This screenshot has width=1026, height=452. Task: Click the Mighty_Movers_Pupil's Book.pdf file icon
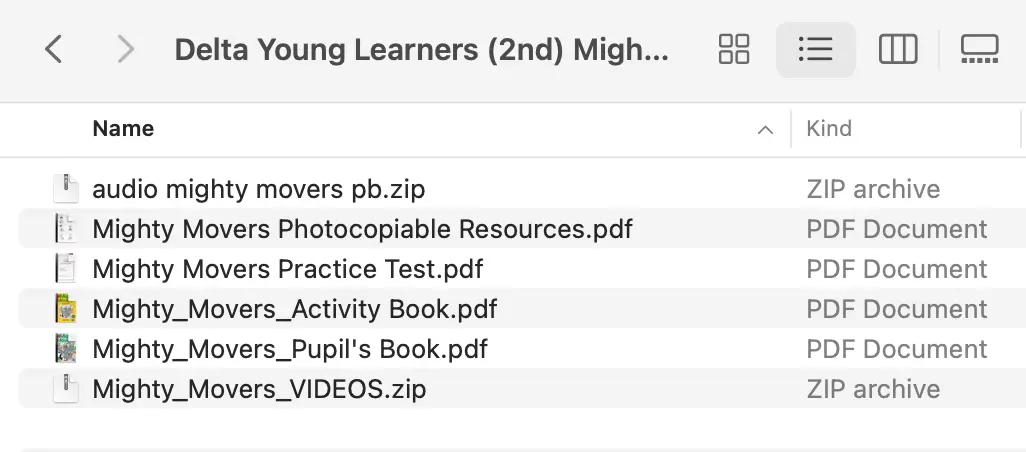(x=65, y=349)
